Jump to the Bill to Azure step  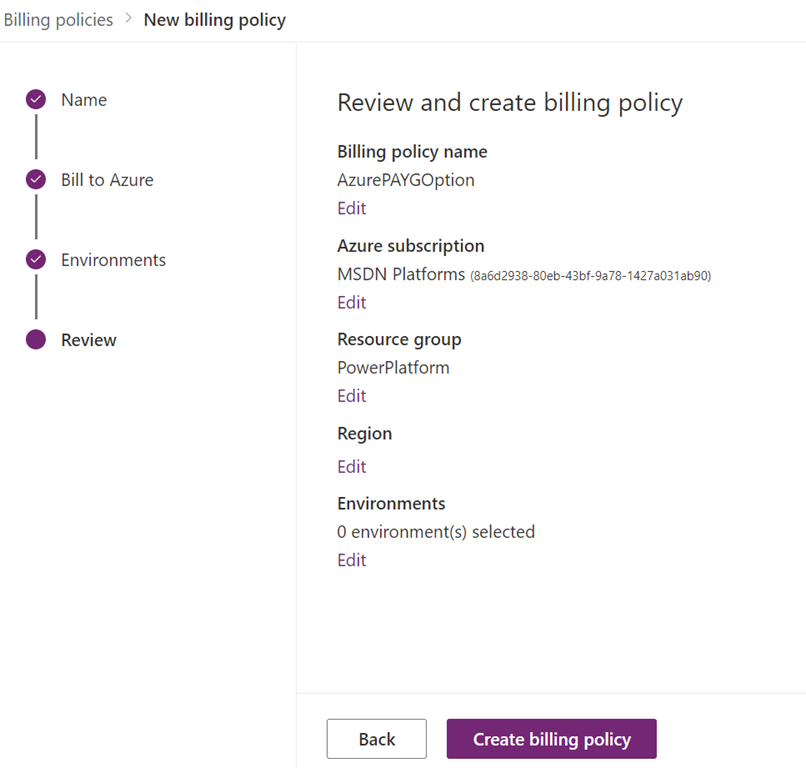[x=107, y=180]
